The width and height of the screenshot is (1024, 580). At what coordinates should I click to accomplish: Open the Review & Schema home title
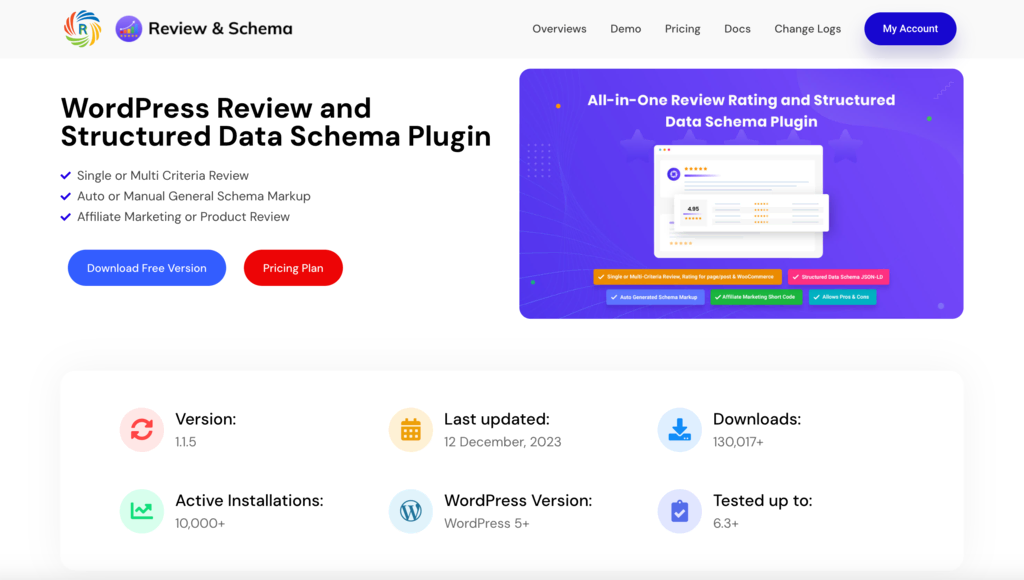coord(220,29)
